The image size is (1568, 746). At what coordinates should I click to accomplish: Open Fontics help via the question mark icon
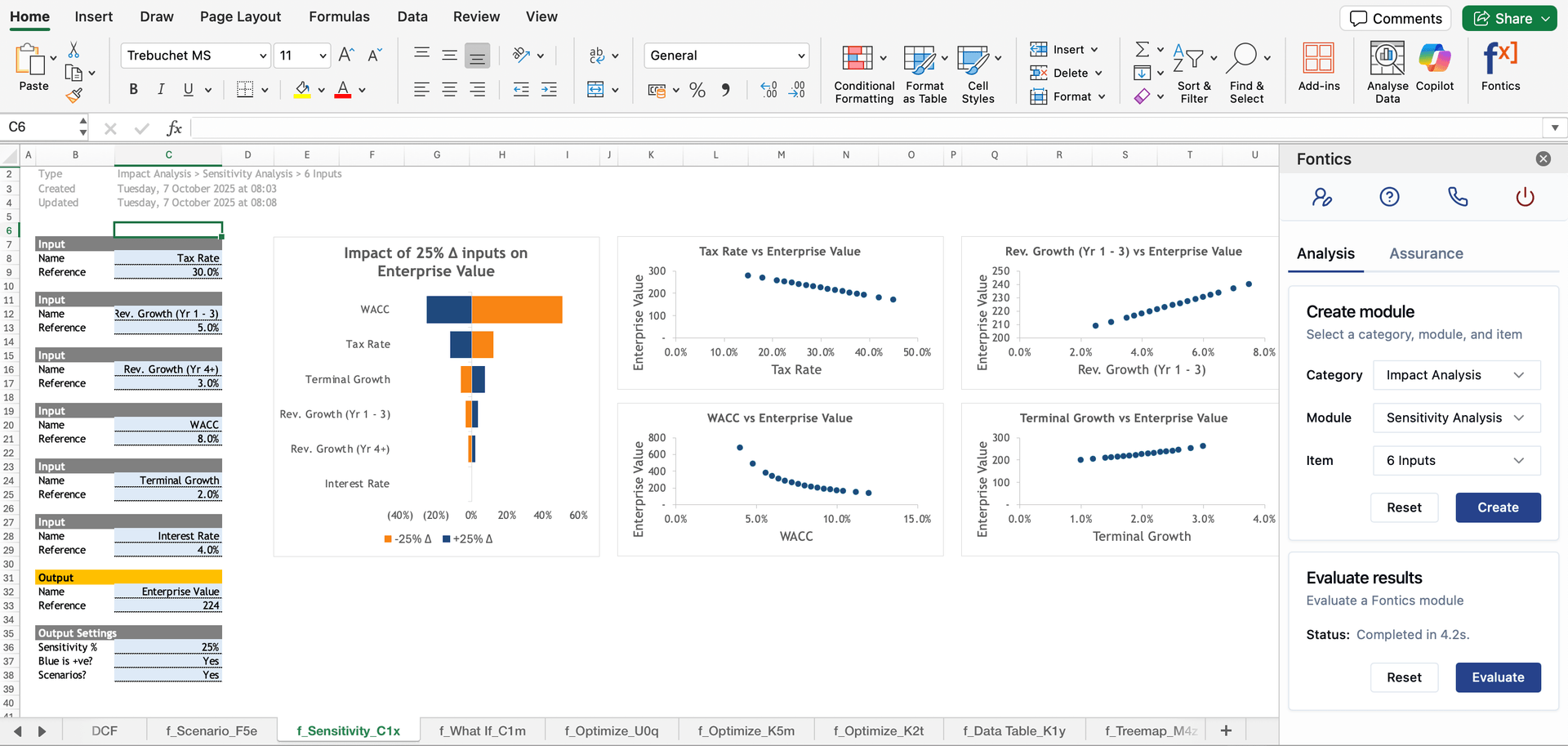pos(1389,196)
